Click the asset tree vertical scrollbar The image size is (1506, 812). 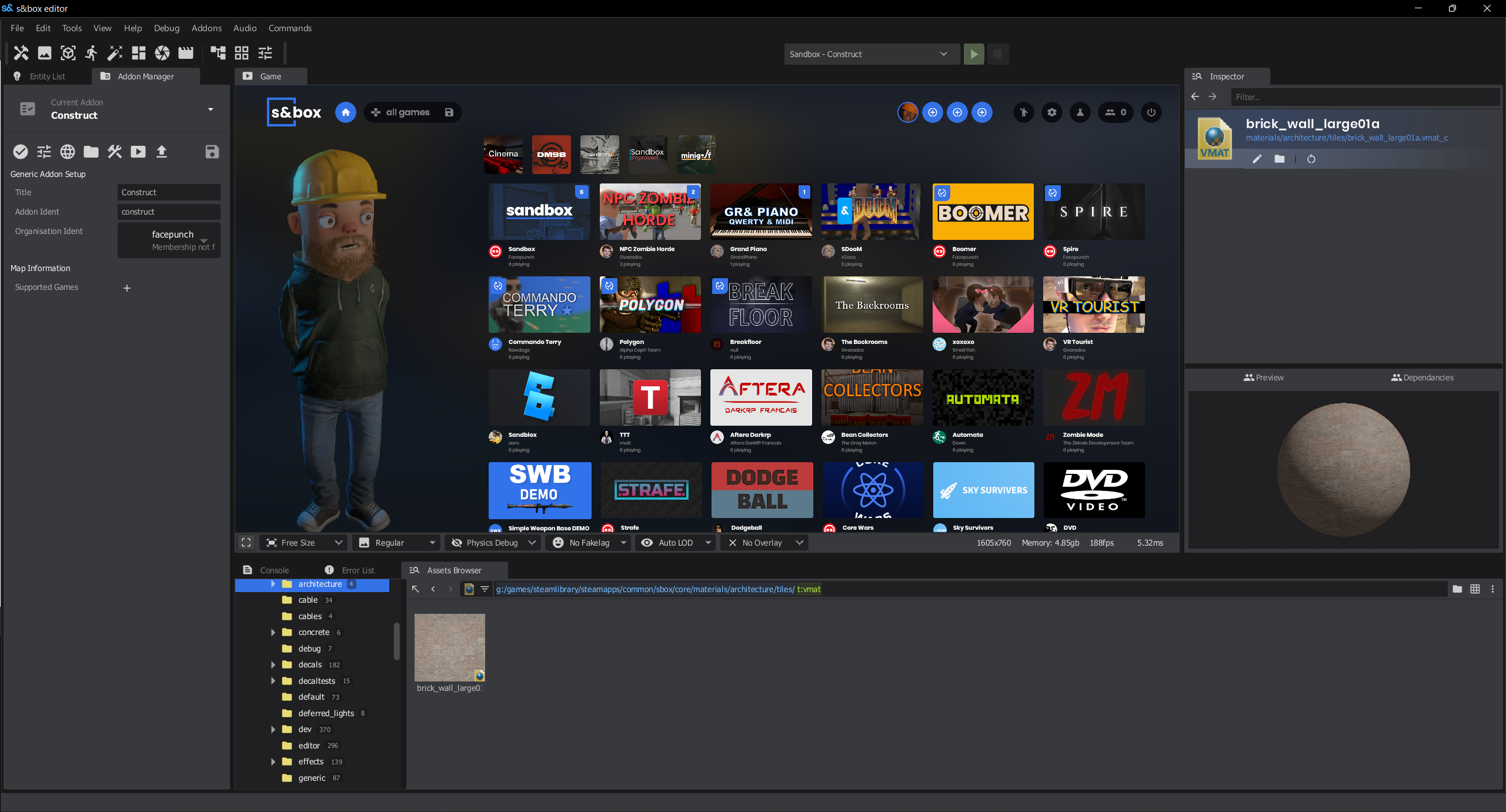[396, 641]
